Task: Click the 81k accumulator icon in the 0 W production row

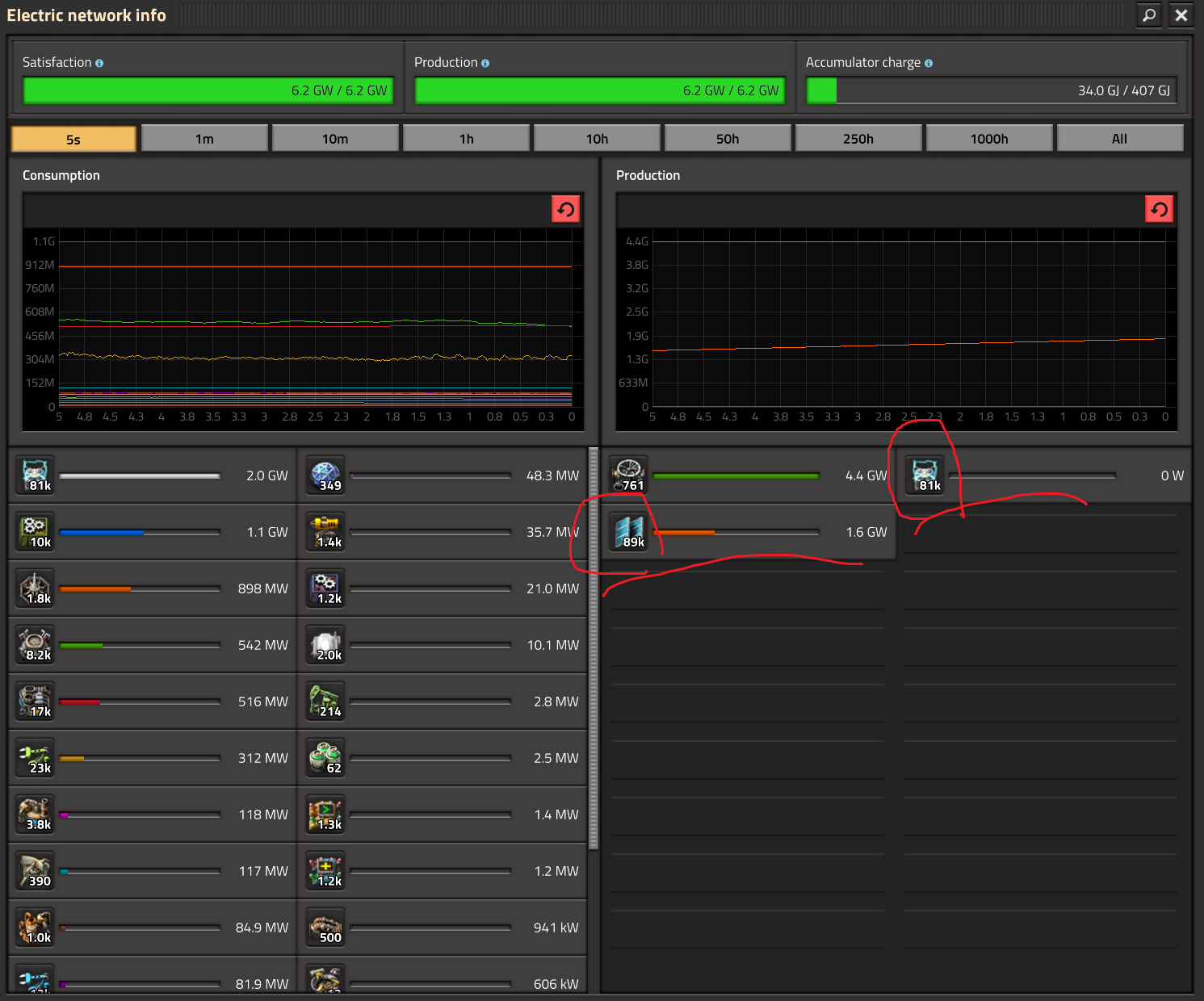Action: pos(925,475)
